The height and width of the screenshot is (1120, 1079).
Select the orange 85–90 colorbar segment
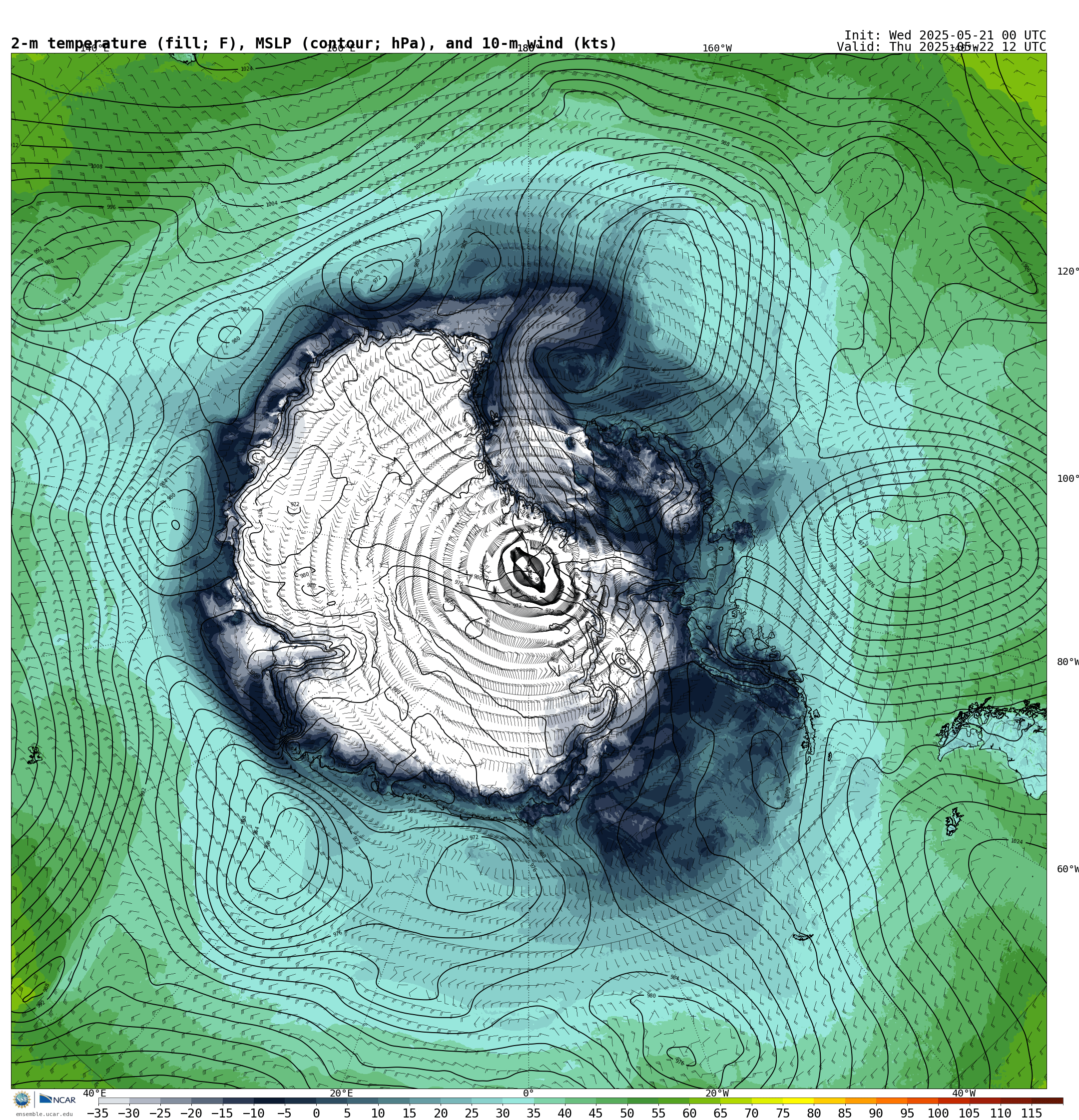860,1101
